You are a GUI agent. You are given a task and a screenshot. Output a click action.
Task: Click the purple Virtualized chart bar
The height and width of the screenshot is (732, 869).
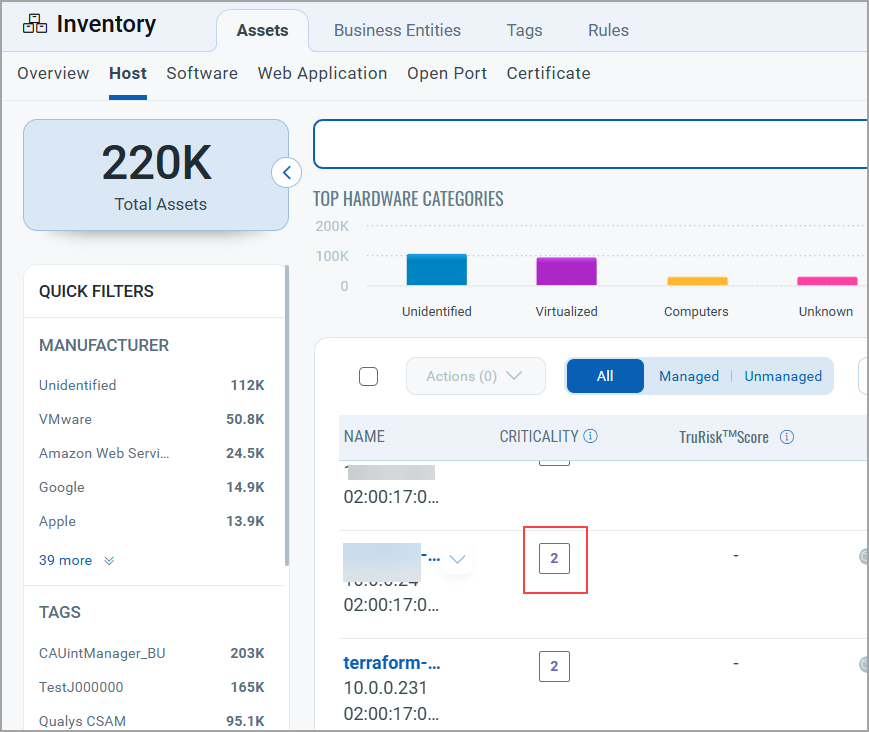pyautogui.click(x=566, y=272)
